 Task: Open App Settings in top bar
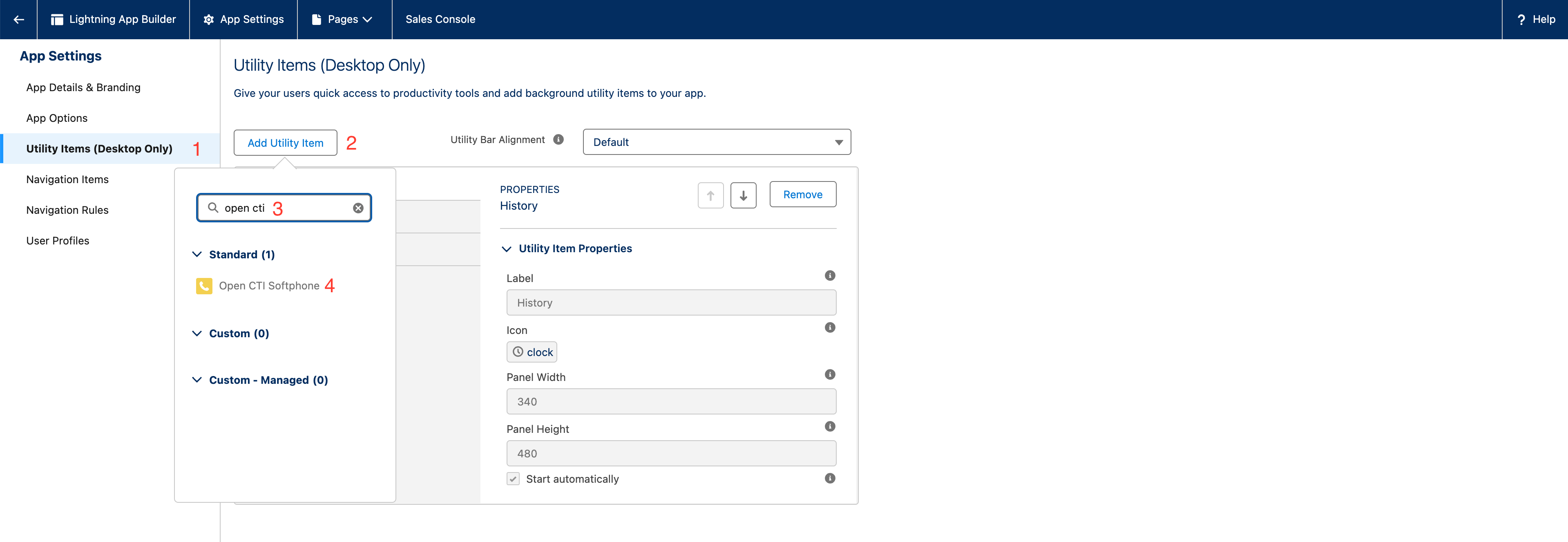243,20
